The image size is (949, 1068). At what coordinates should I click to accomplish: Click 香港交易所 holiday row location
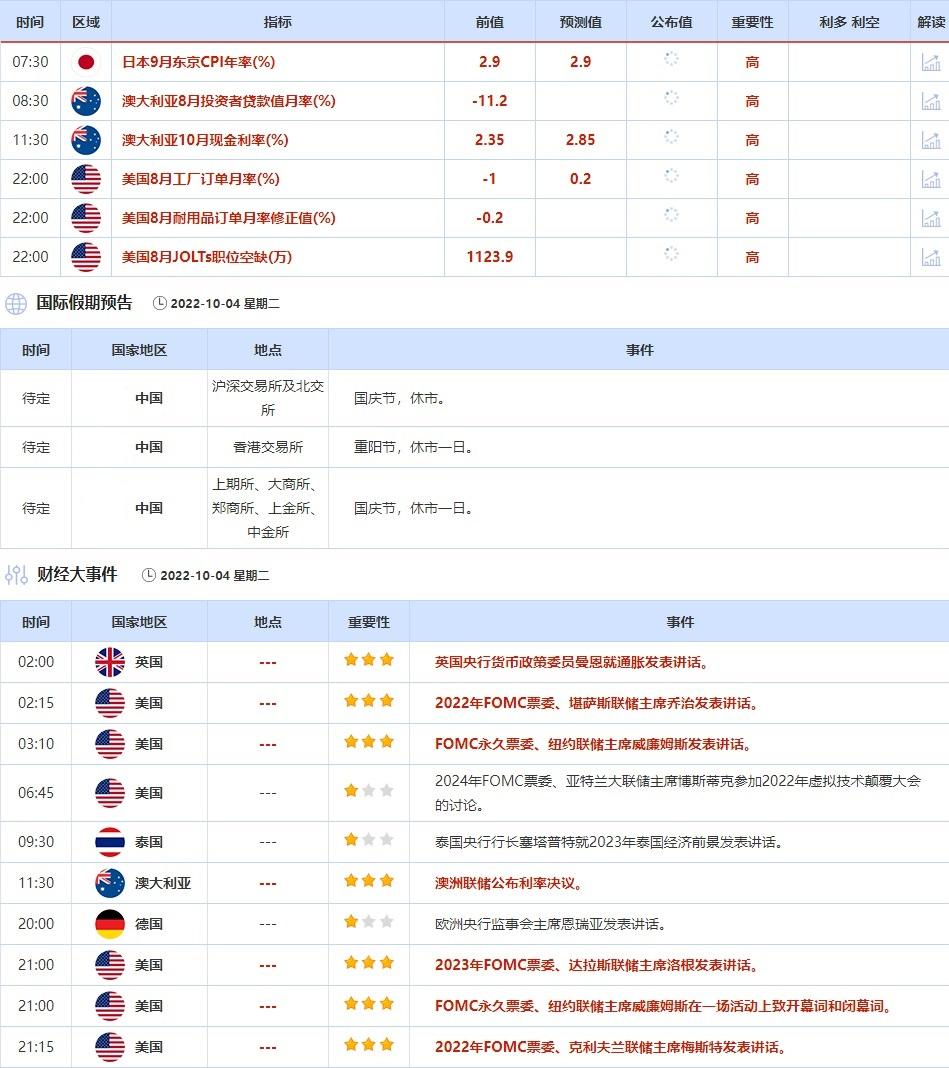[268, 447]
